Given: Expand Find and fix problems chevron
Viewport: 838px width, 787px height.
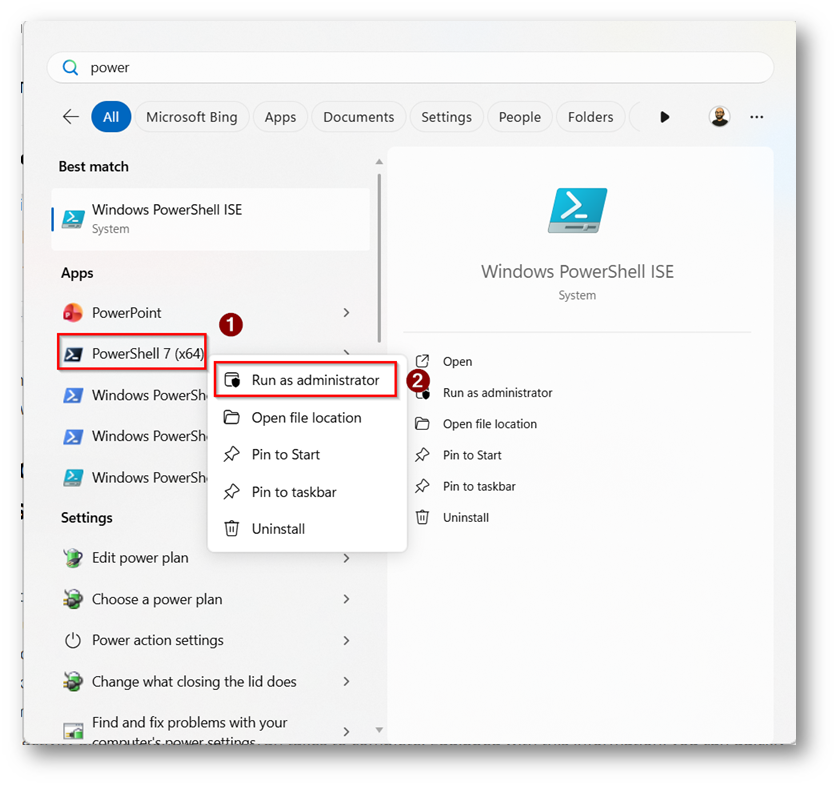Looking at the screenshot, I should [x=346, y=731].
